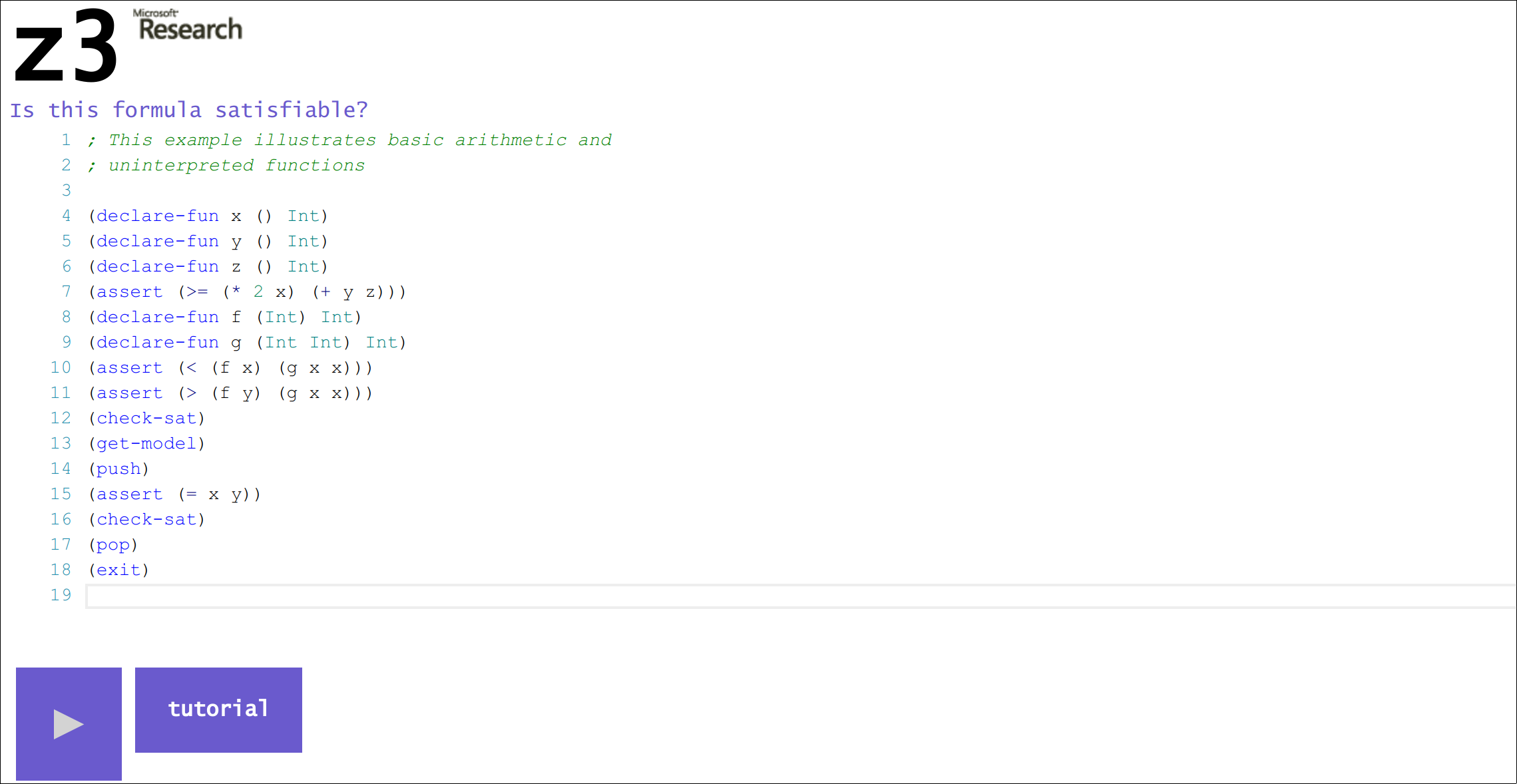Click the "(exit)" command line
1517x784 pixels.
[x=118, y=570]
